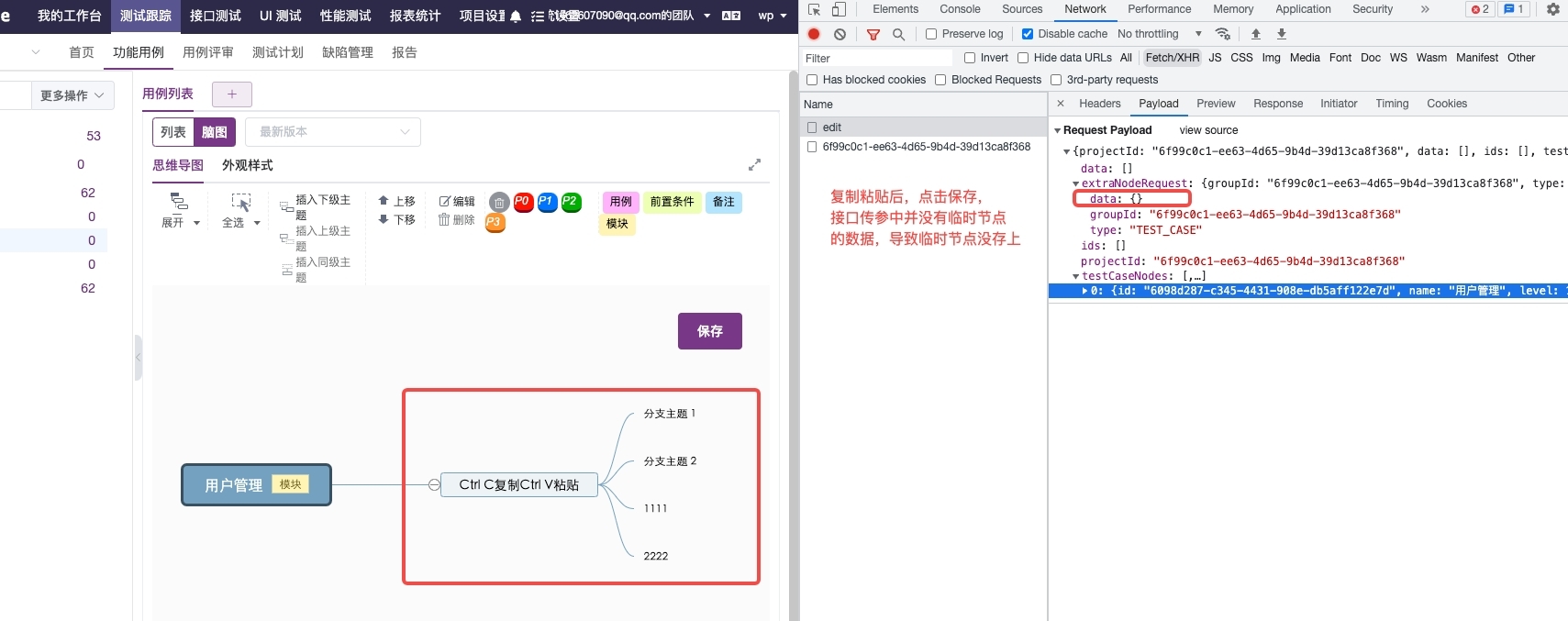Select the 用户管理 root node in mind map
The image size is (1568, 621).
(x=256, y=484)
